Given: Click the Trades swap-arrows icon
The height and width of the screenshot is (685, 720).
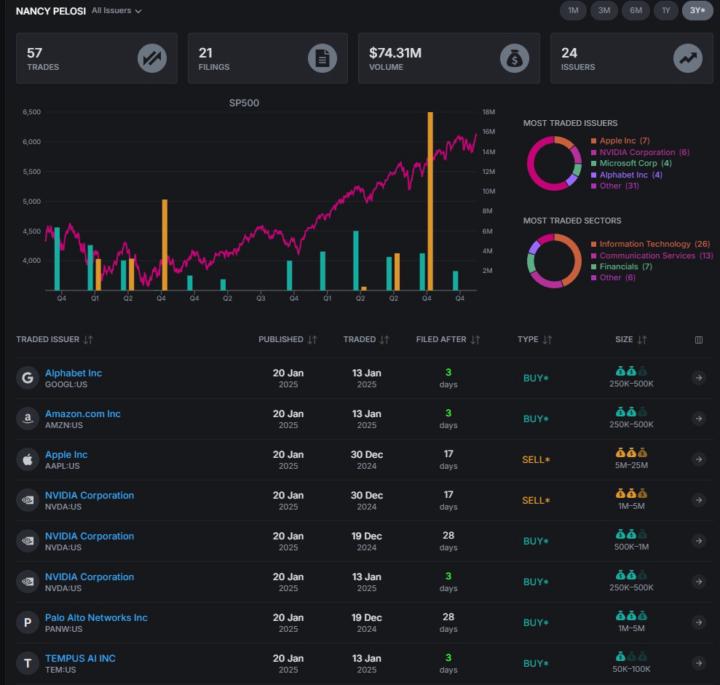Looking at the screenshot, I should pyautogui.click(x=152, y=58).
